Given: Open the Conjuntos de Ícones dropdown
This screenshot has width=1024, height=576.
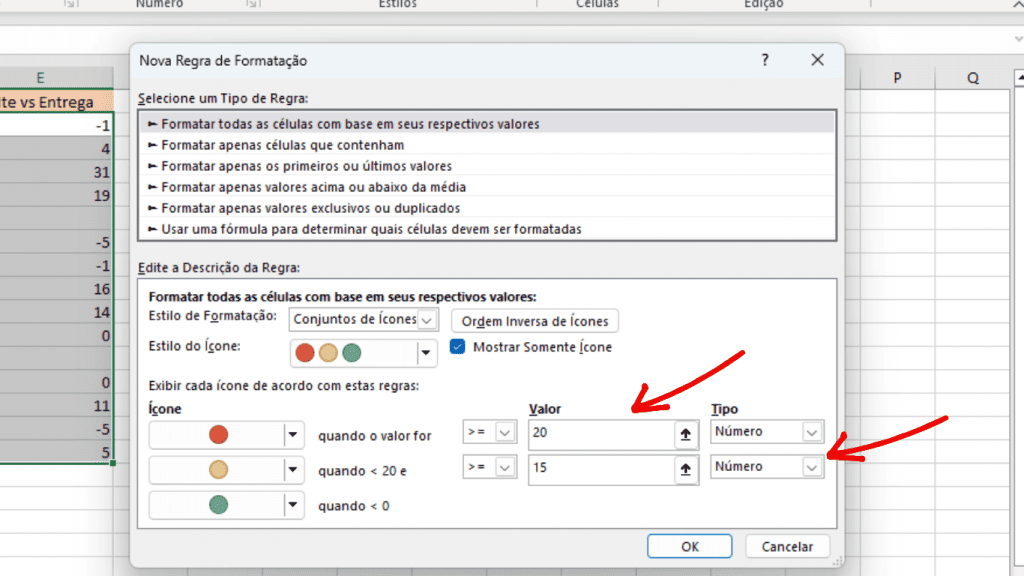Looking at the screenshot, I should [428, 319].
